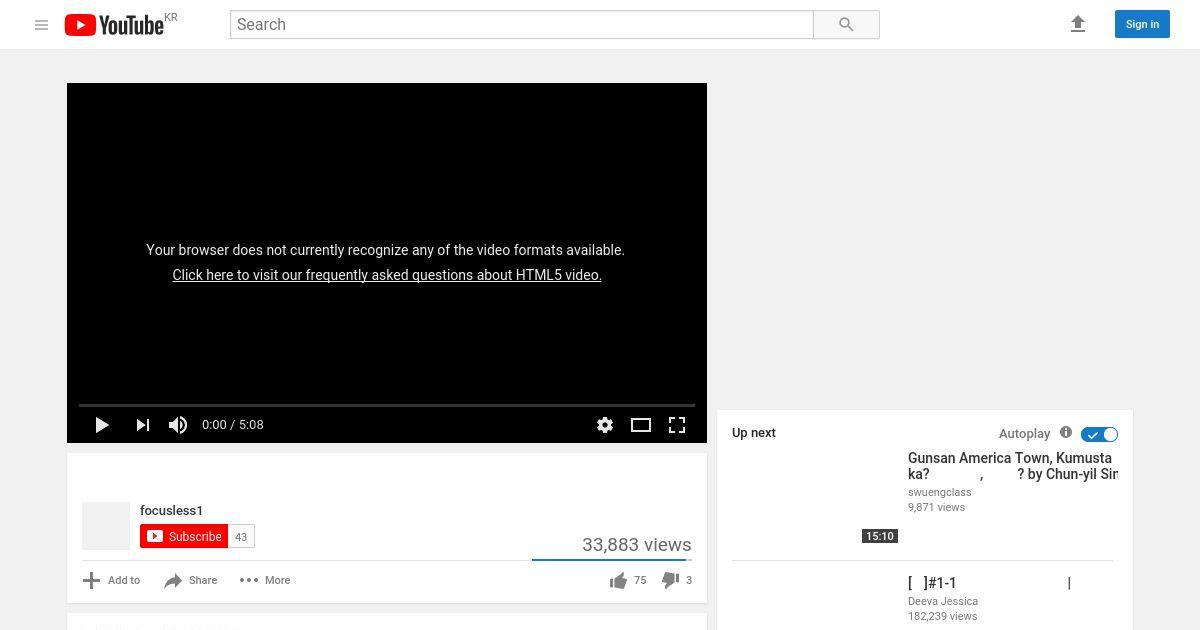1200x630 pixels.
Task: Click Add to playlist button
Action: click(111, 580)
